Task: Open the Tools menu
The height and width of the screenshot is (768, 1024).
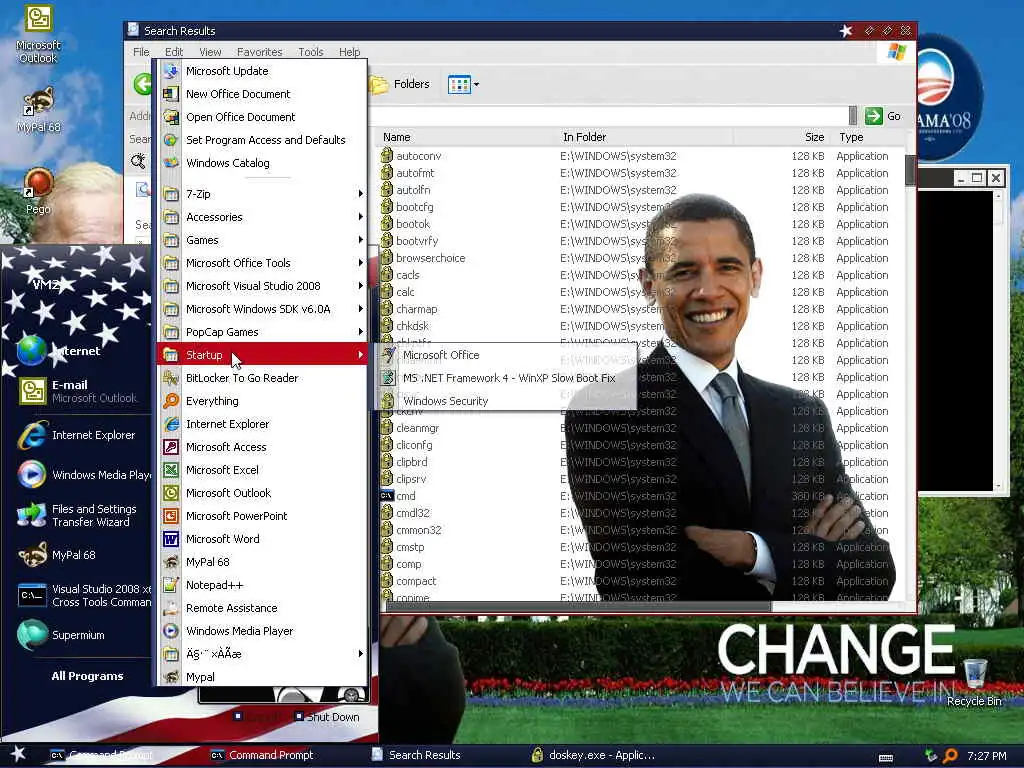Action: 311,52
